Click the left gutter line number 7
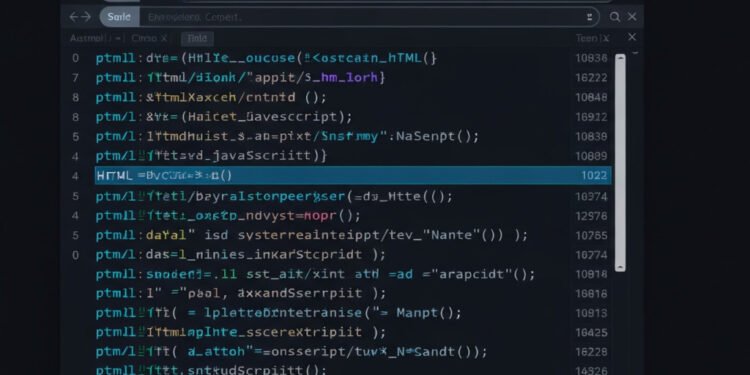Screen dimensions: 750x375 tap(76, 78)
